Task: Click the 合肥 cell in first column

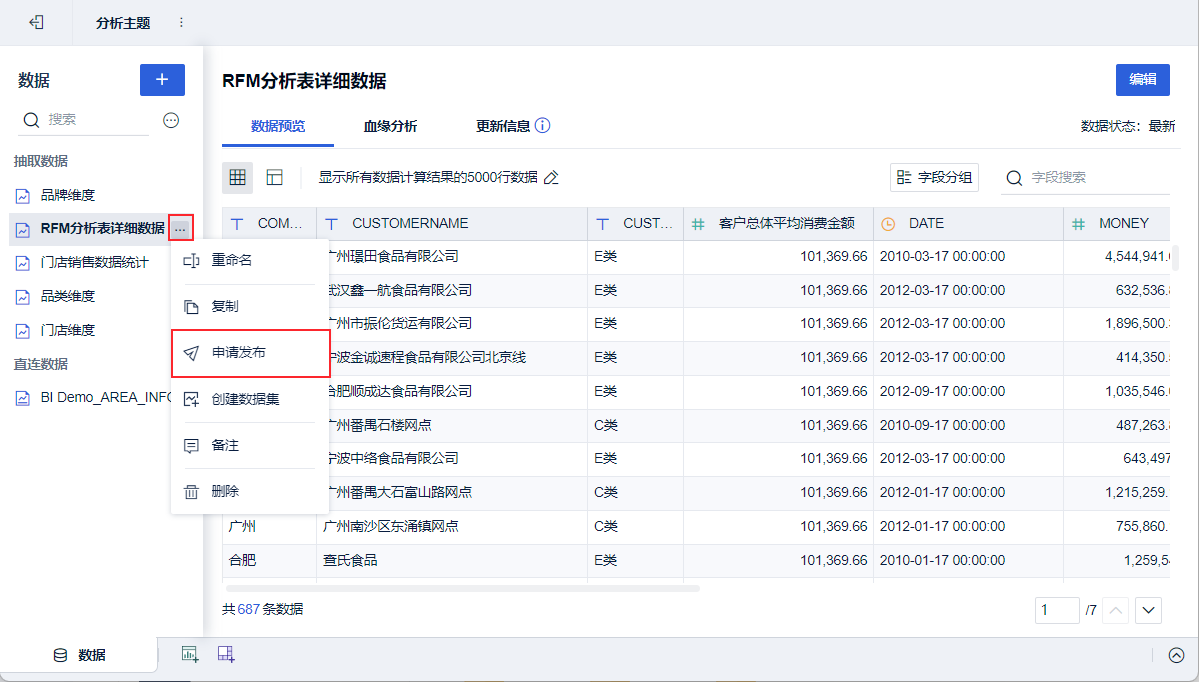Action: [269, 560]
